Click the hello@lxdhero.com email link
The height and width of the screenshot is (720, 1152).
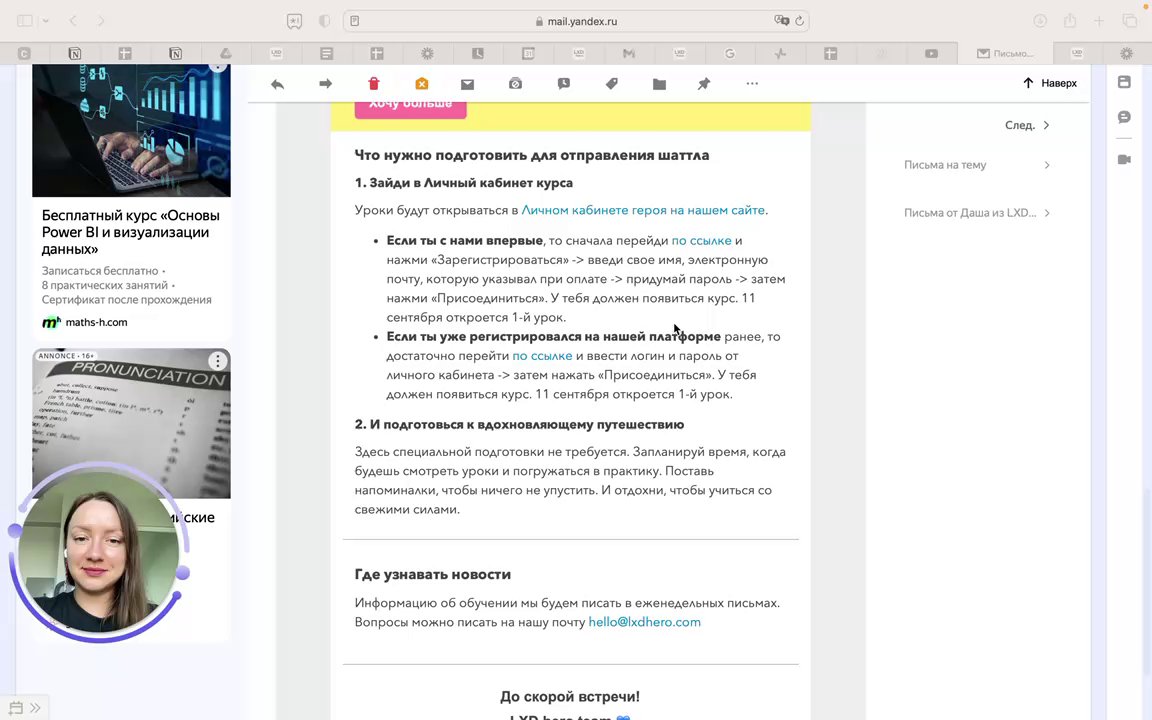pos(644,622)
